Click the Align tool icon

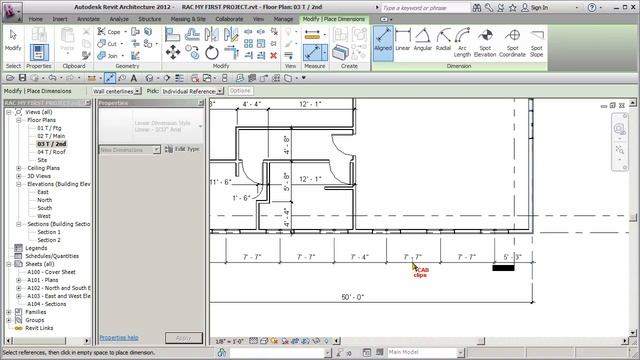click(172, 34)
